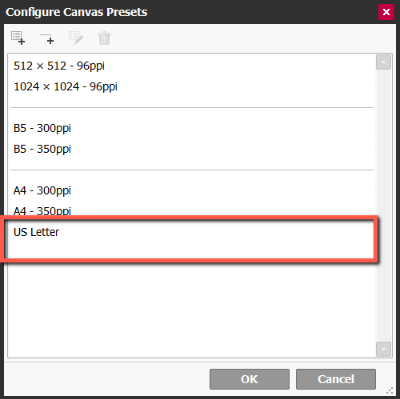The width and height of the screenshot is (400, 399).
Task: Click the add separator icon
Action: tap(47, 38)
